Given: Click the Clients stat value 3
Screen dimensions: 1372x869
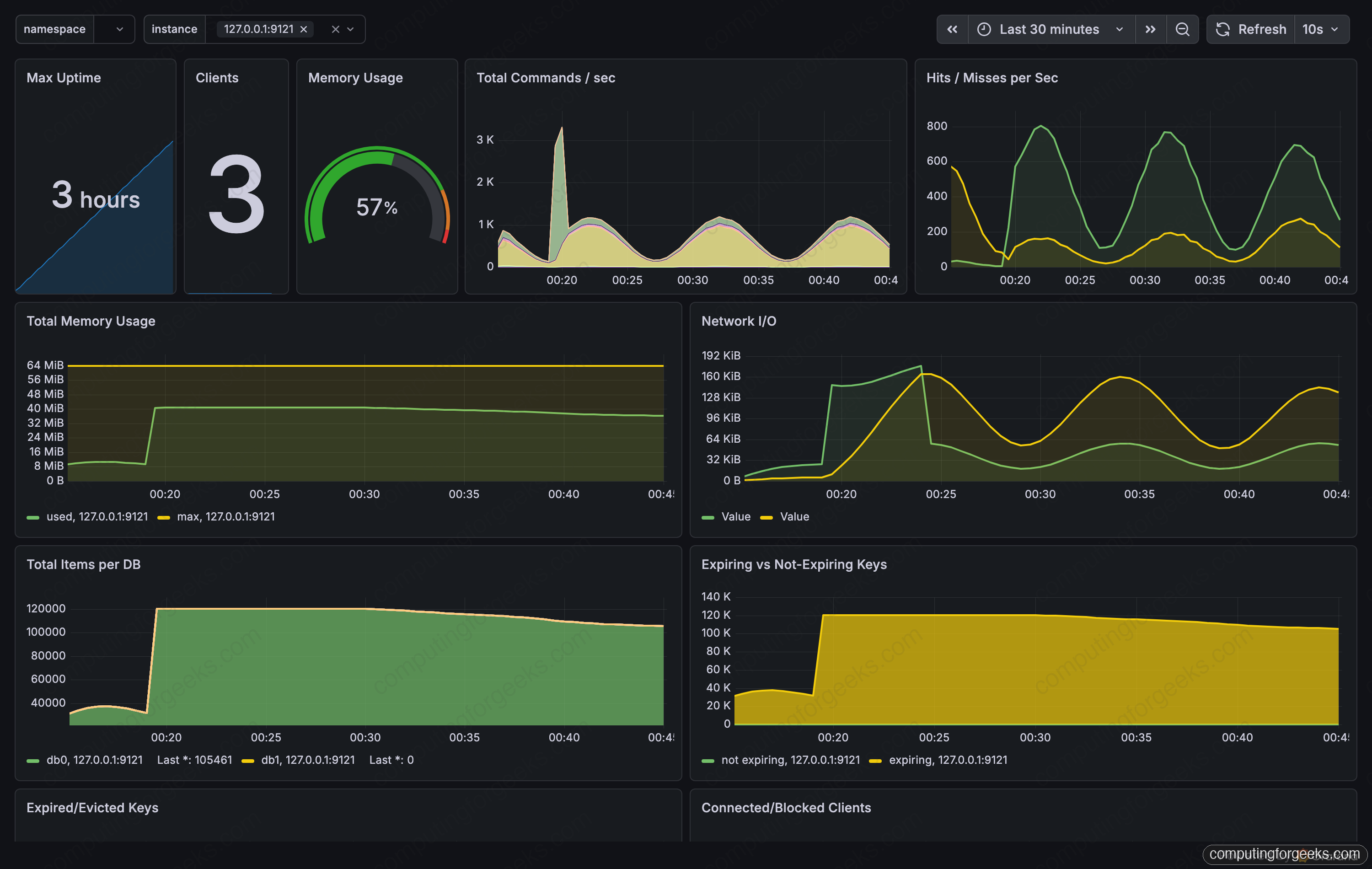Looking at the screenshot, I should (x=236, y=194).
